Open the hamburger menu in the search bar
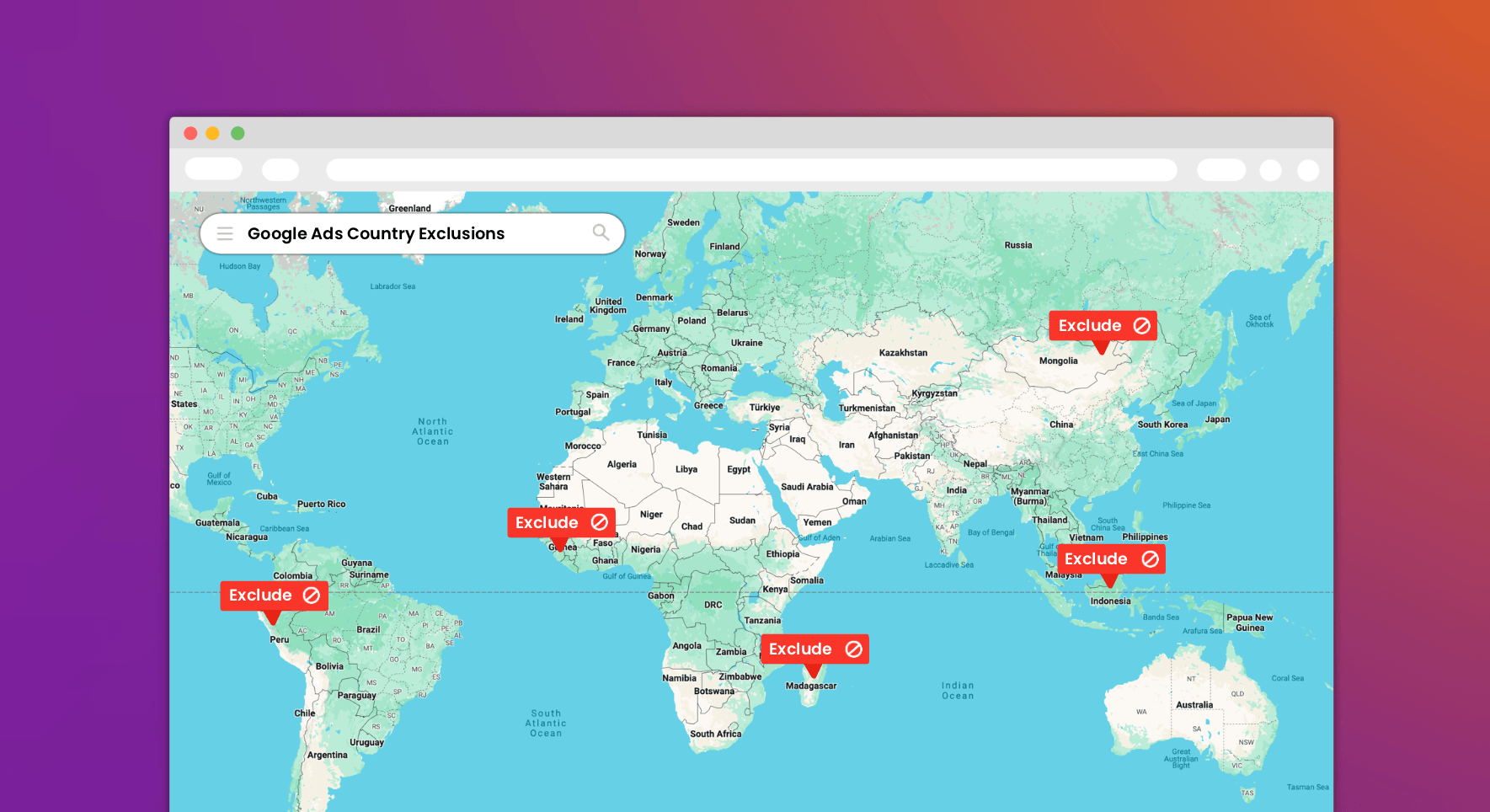The width and height of the screenshot is (1490, 812). pyautogui.click(x=225, y=232)
